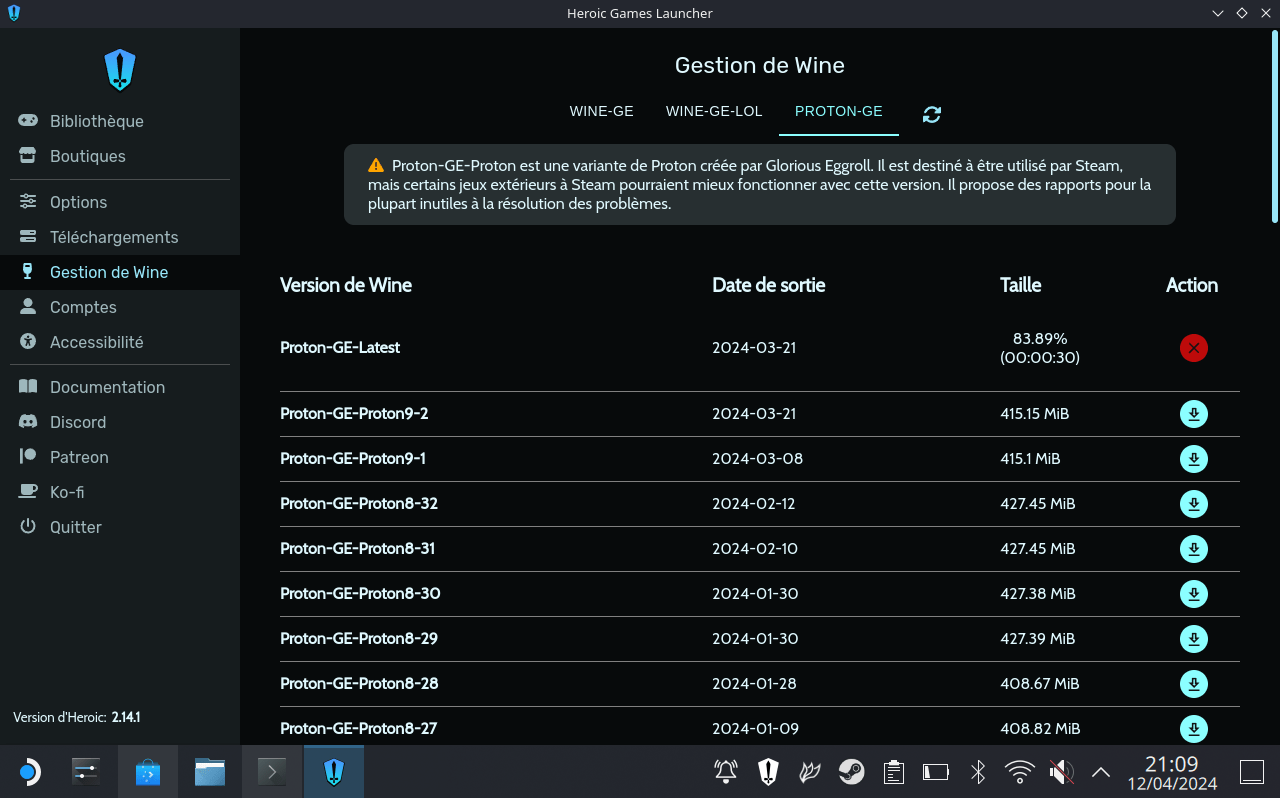Viewport: 1280px width, 798px height.
Task: Click the Proton-GE-Proton8-27 row name
Action: point(359,729)
